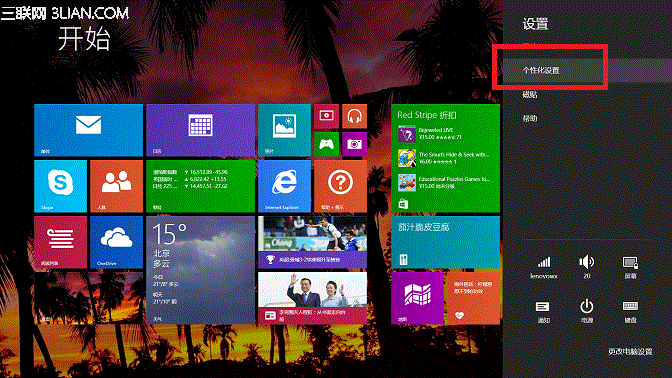
Task: Open the power options icon
Action: tap(587, 311)
